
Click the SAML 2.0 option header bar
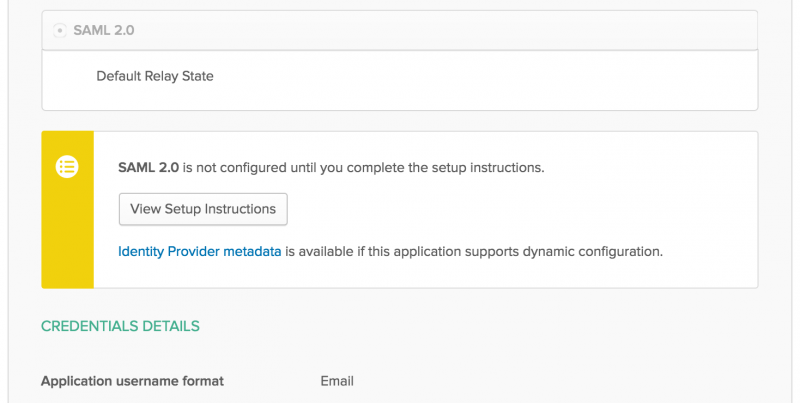coord(399,31)
